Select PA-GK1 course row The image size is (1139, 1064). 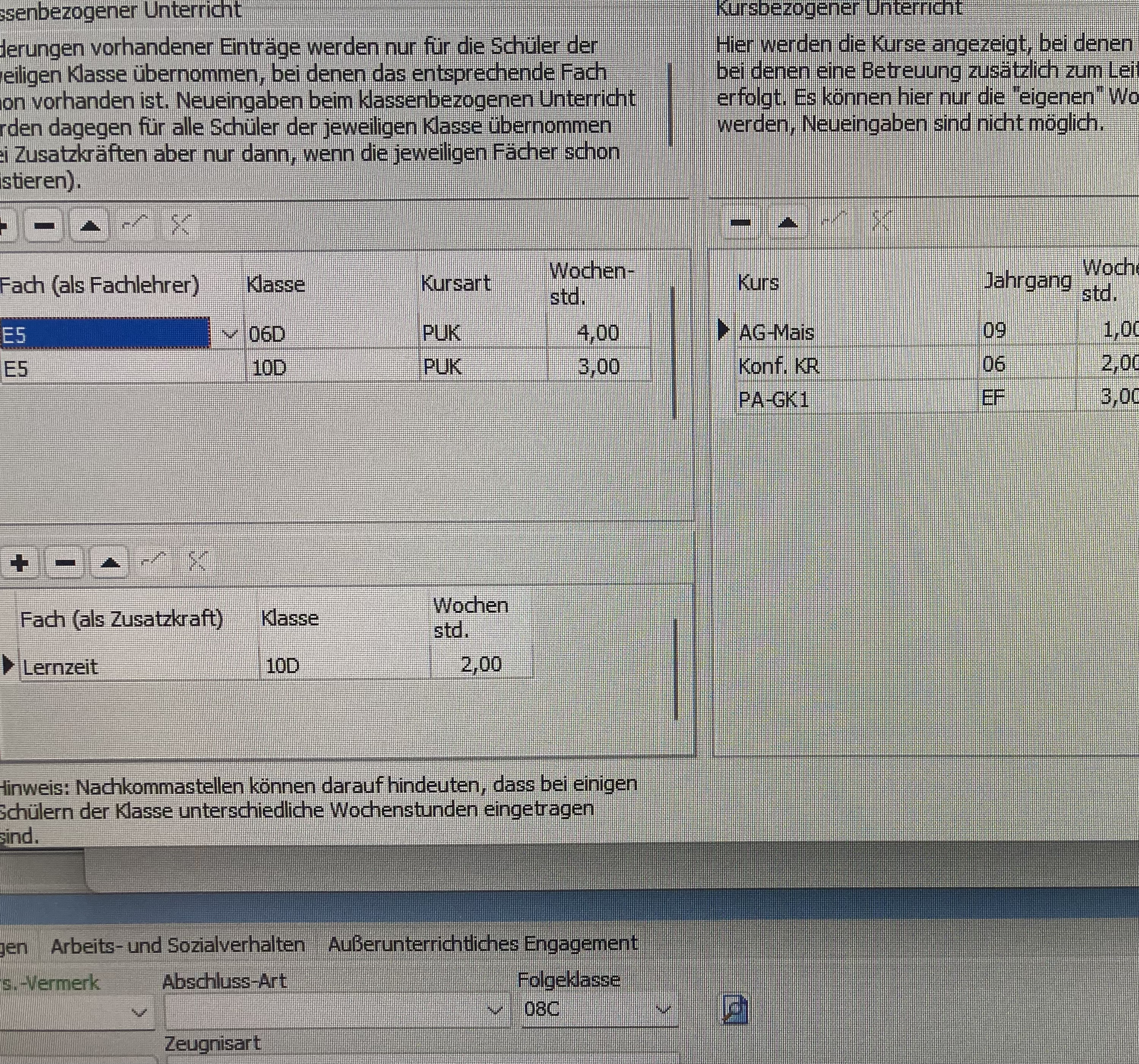[x=857, y=399]
